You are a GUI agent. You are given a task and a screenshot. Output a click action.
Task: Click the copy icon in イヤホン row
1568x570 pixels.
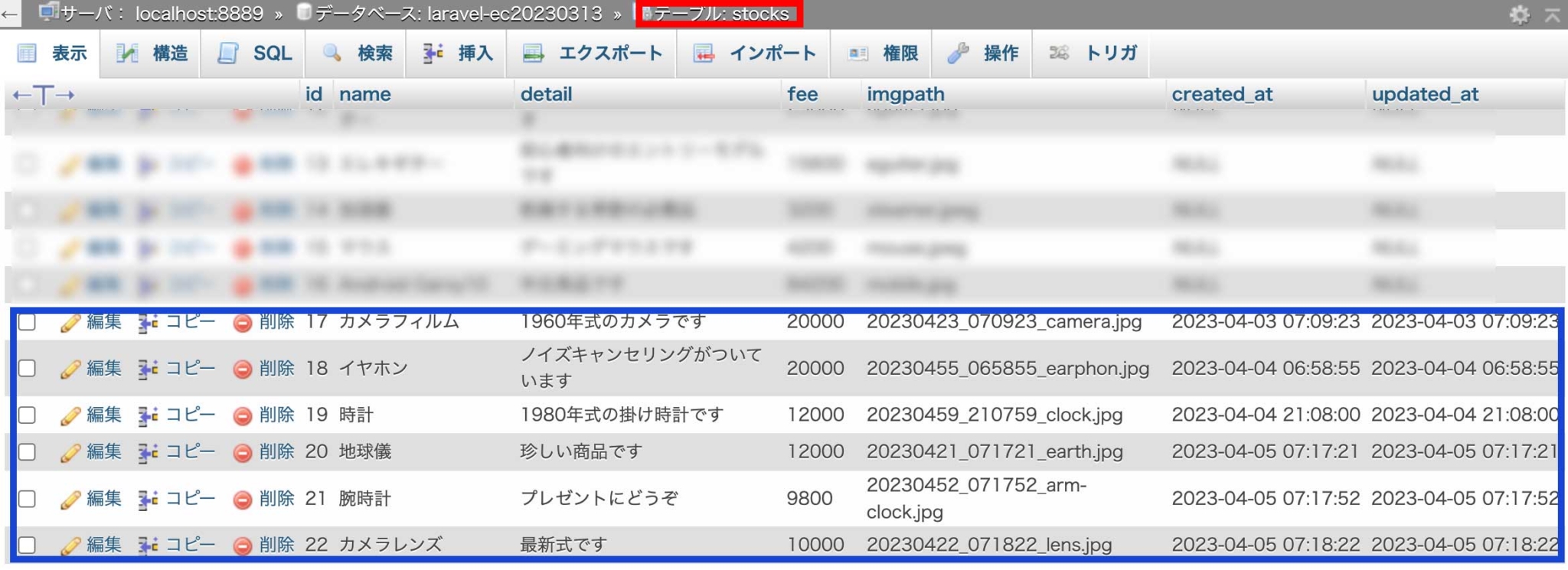tap(148, 370)
